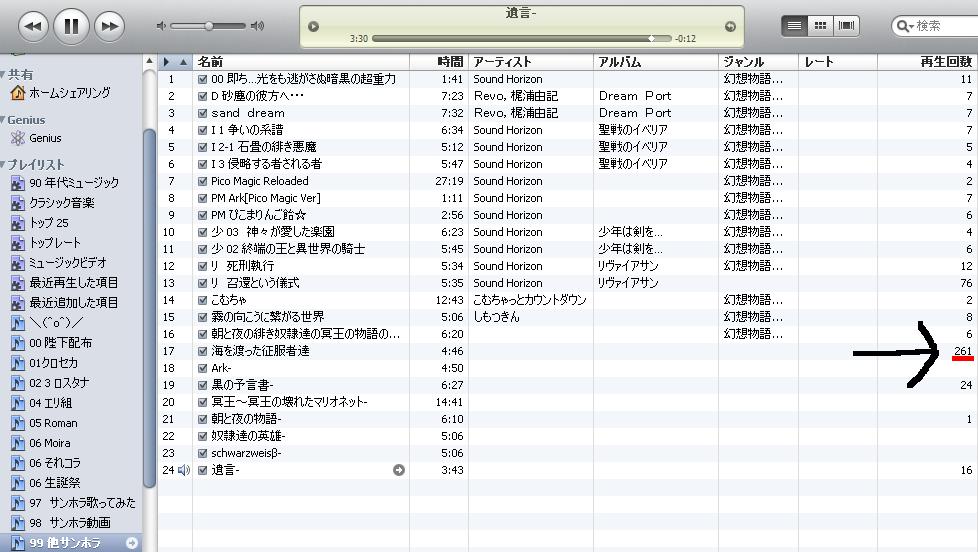Image resolution: width=978 pixels, height=552 pixels.
Task: Uncheck the Pico Magic Reloaded checkbox
Action: click(x=202, y=182)
